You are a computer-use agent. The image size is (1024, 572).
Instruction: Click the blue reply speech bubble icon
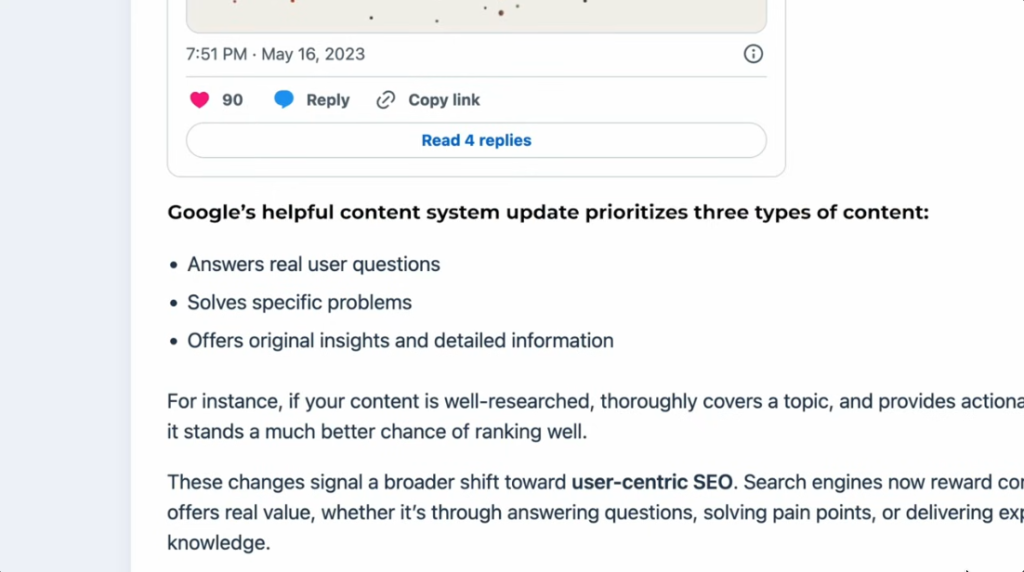tap(284, 100)
